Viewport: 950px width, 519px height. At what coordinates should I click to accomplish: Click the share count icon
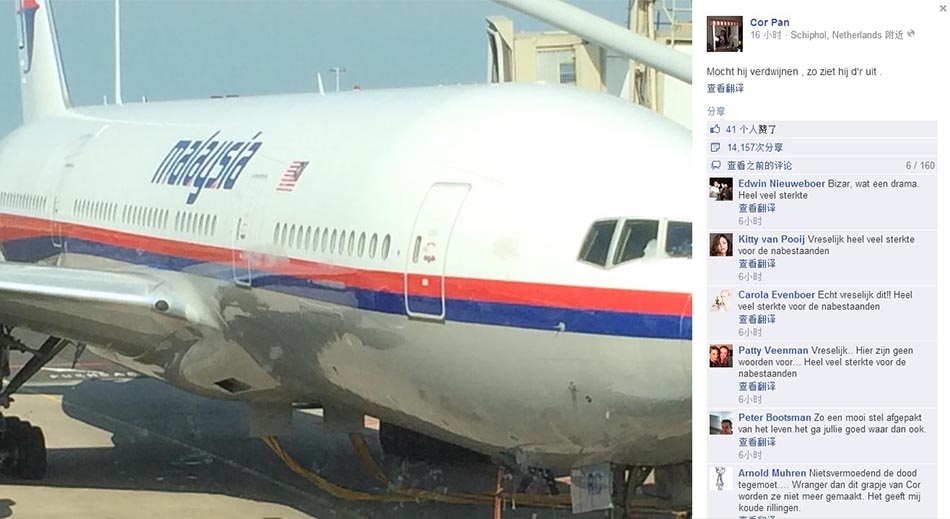715,147
